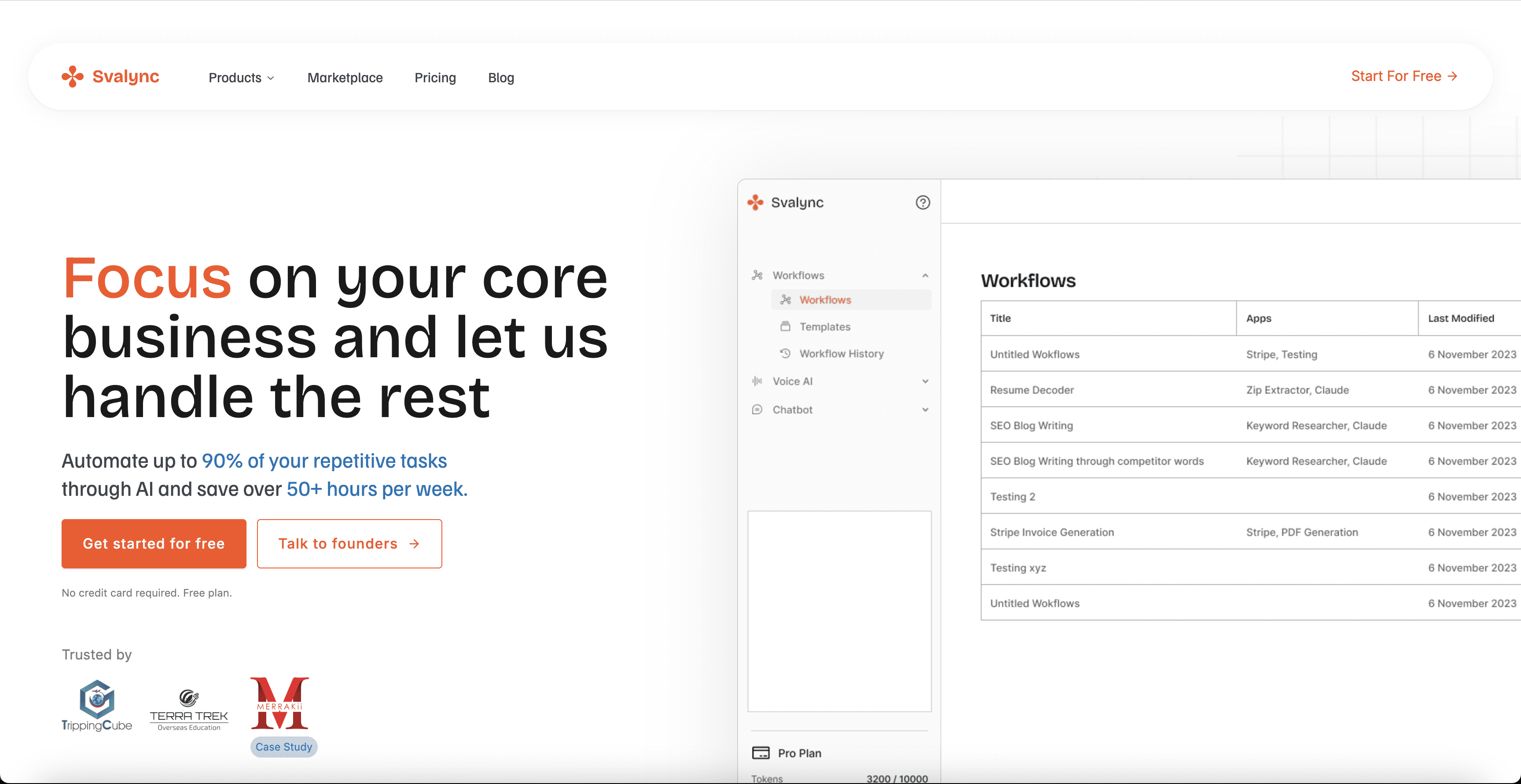The width and height of the screenshot is (1521, 784).
Task: Go to the Marketplace page
Action: 345,77
